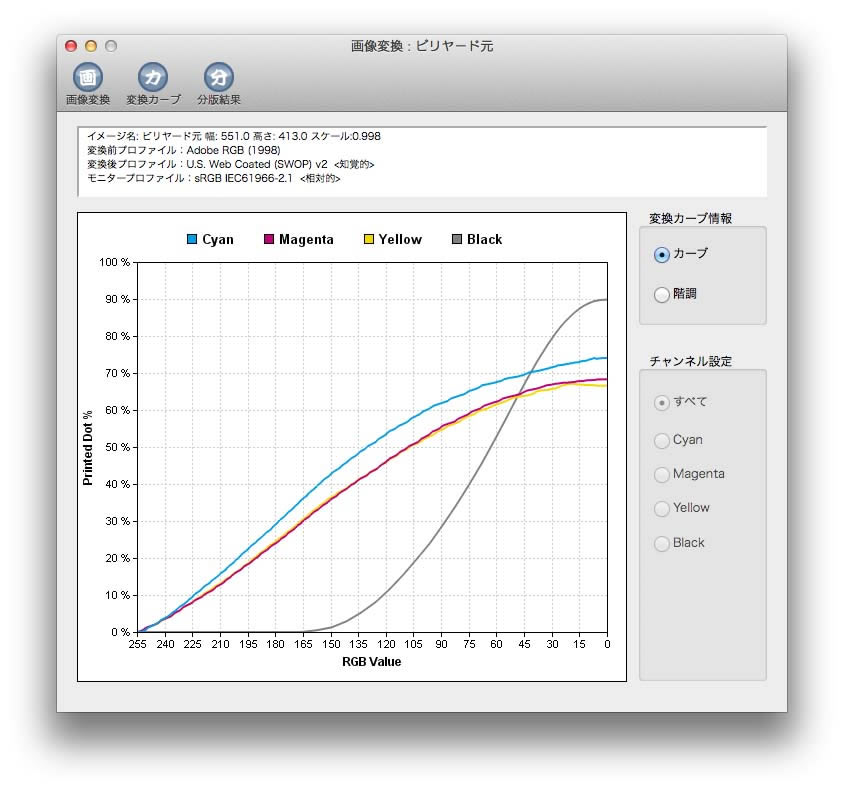844x791 pixels.
Task: Click the window title 画像変換：ビリヤード元
Action: click(421, 46)
